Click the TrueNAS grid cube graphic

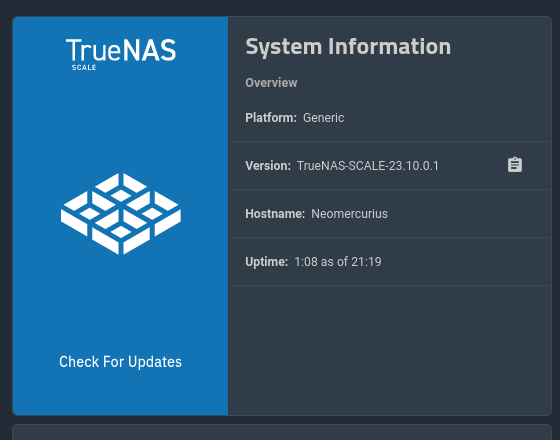(x=121, y=214)
